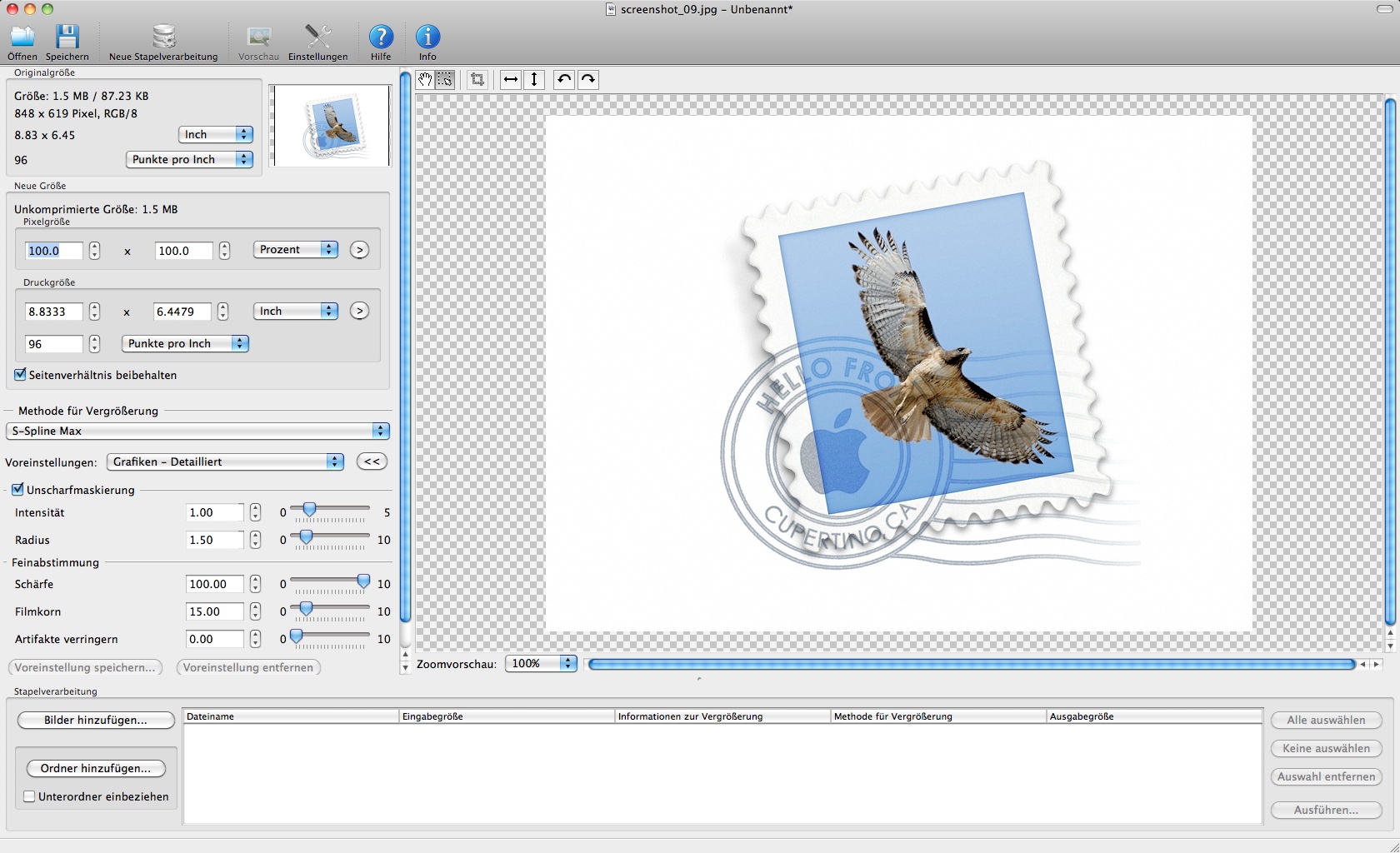Click the Ausgabegröße column header
Viewport: 1400px width, 853px height.
coord(1155,716)
